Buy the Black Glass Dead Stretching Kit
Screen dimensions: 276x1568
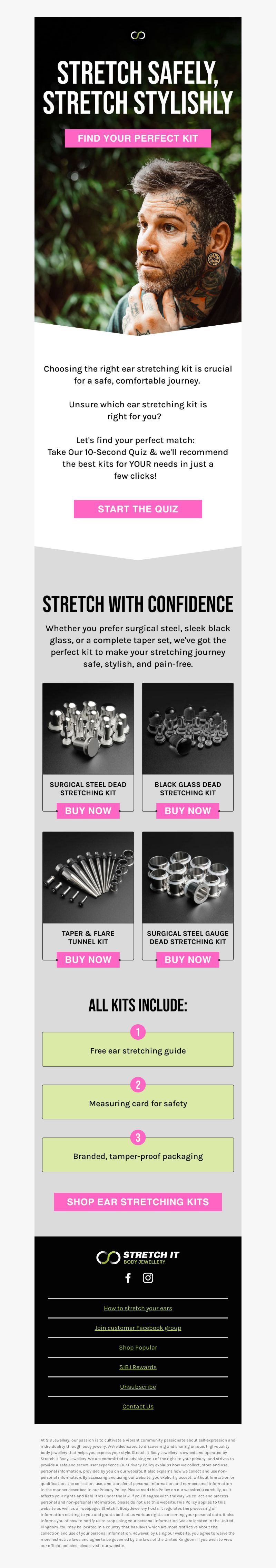tap(188, 811)
